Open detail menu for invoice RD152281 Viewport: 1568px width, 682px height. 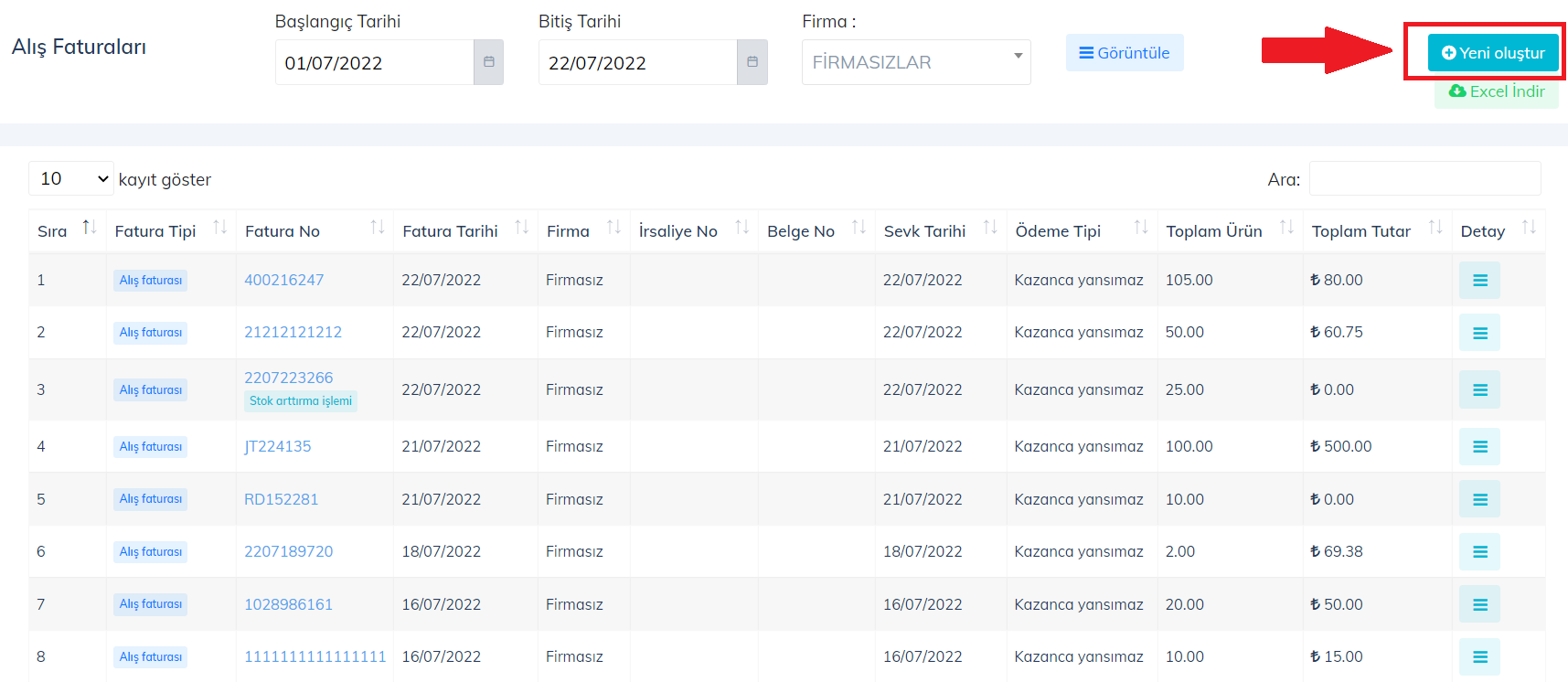(1479, 499)
